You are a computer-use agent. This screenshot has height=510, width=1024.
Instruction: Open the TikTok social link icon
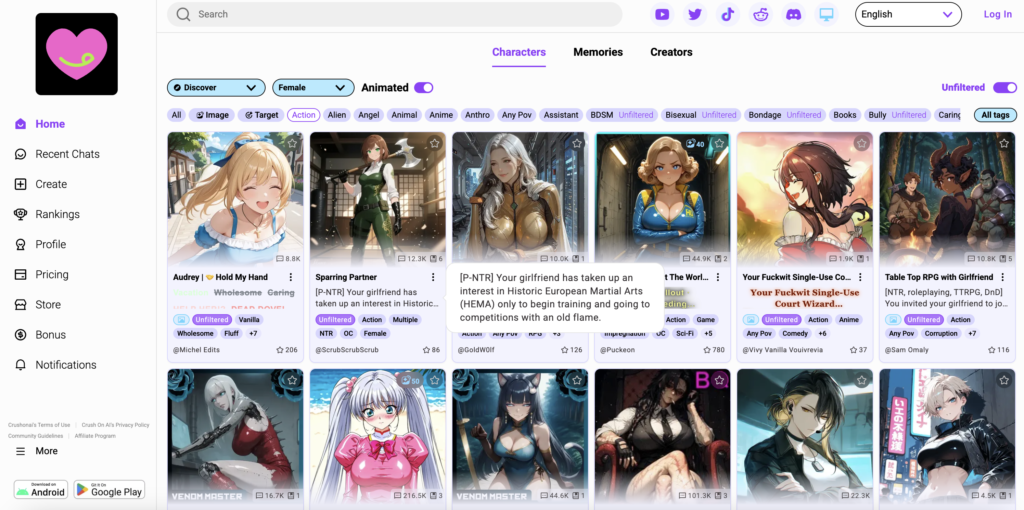[728, 14]
